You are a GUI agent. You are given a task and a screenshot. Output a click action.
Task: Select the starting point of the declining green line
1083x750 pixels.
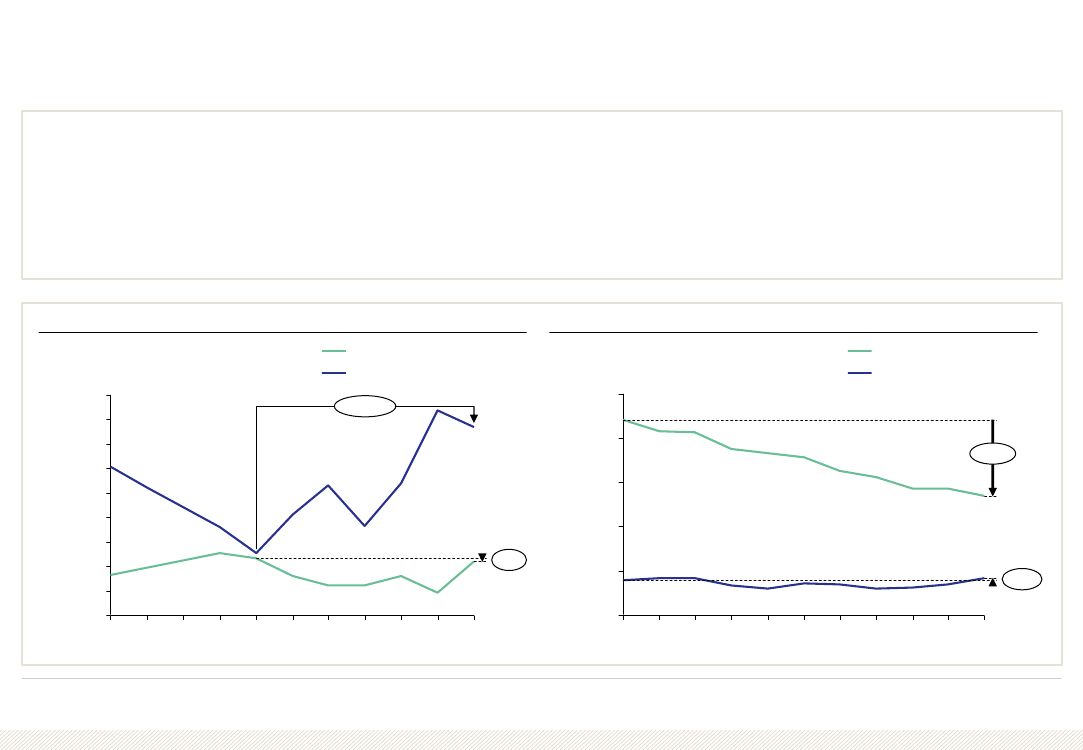(x=624, y=420)
